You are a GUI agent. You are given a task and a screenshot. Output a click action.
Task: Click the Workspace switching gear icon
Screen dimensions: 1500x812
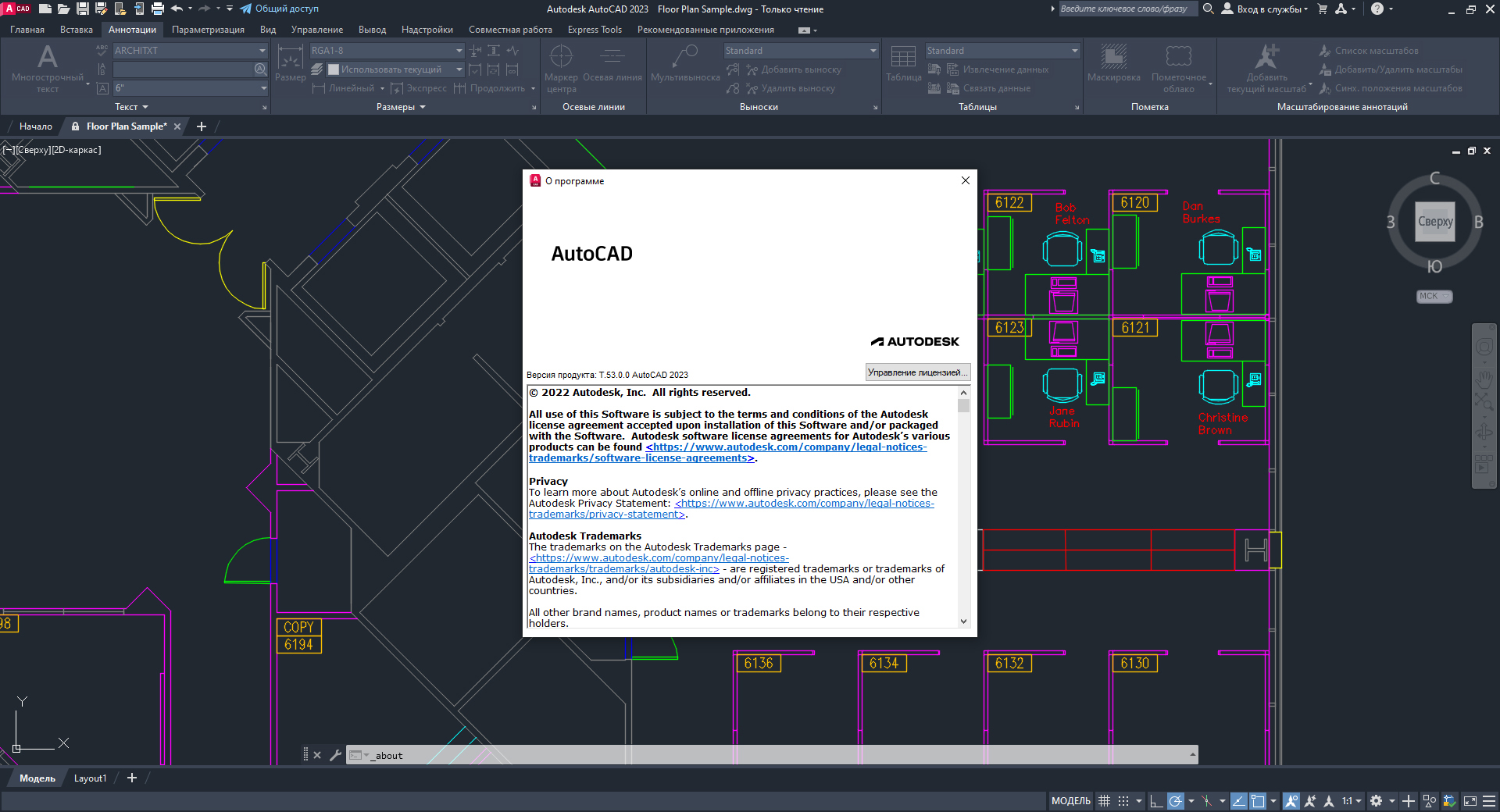[1377, 801]
